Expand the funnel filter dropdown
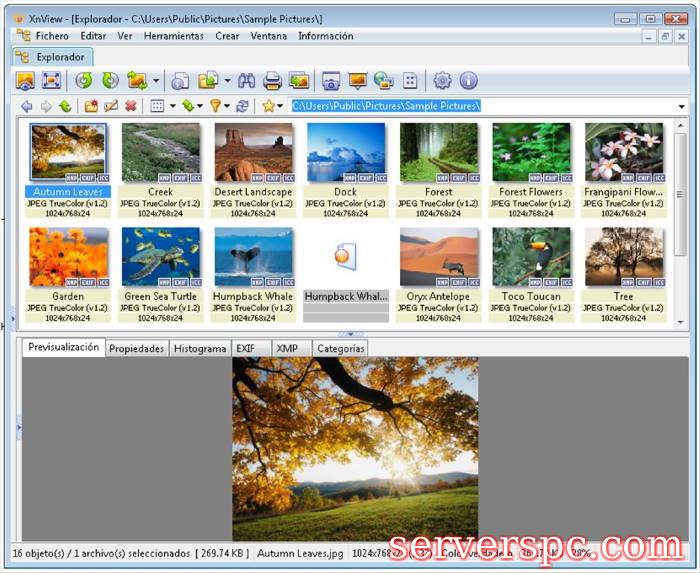This screenshot has height=573, width=700. point(227,106)
